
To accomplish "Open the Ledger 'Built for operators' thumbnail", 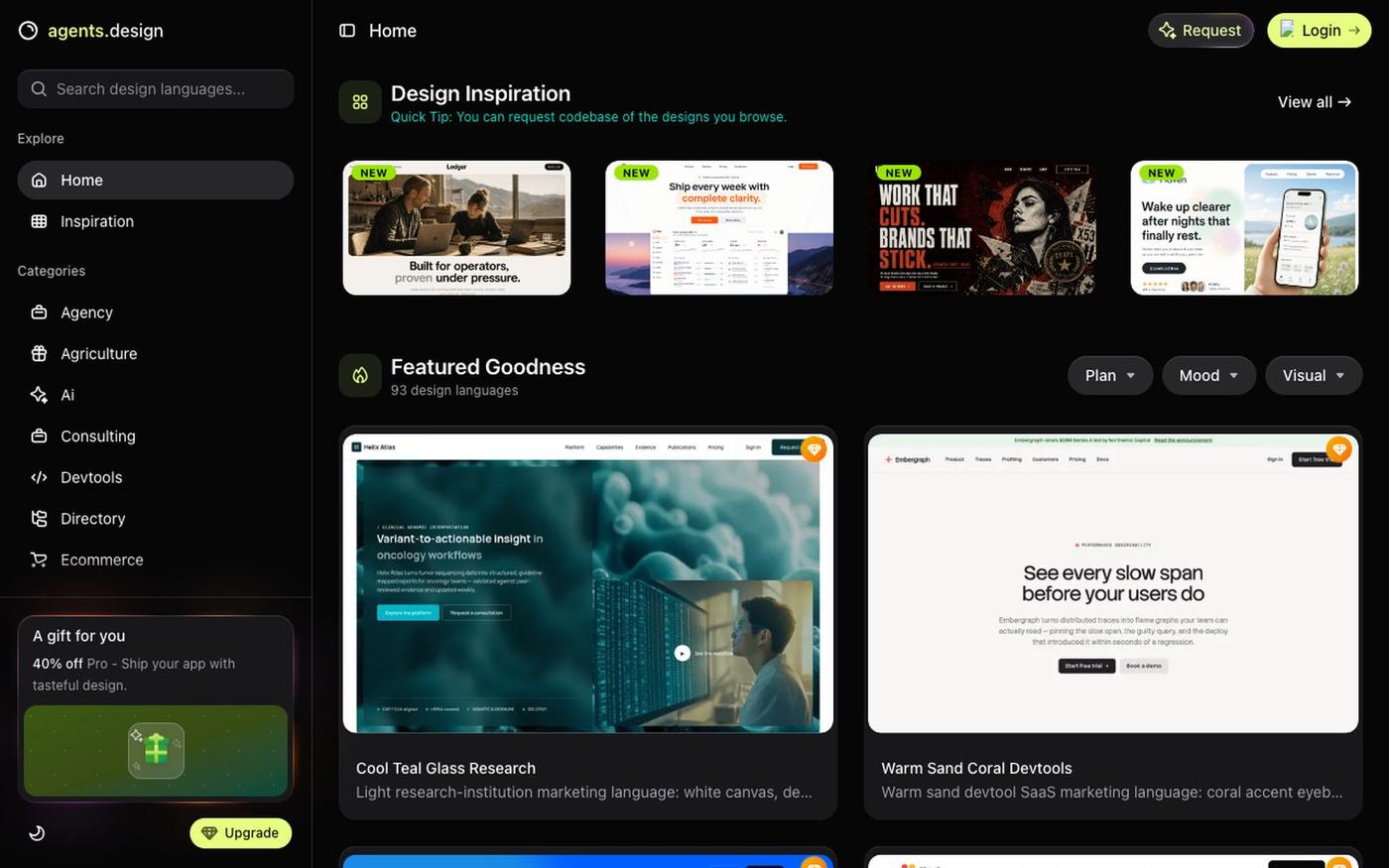I will (456, 228).
